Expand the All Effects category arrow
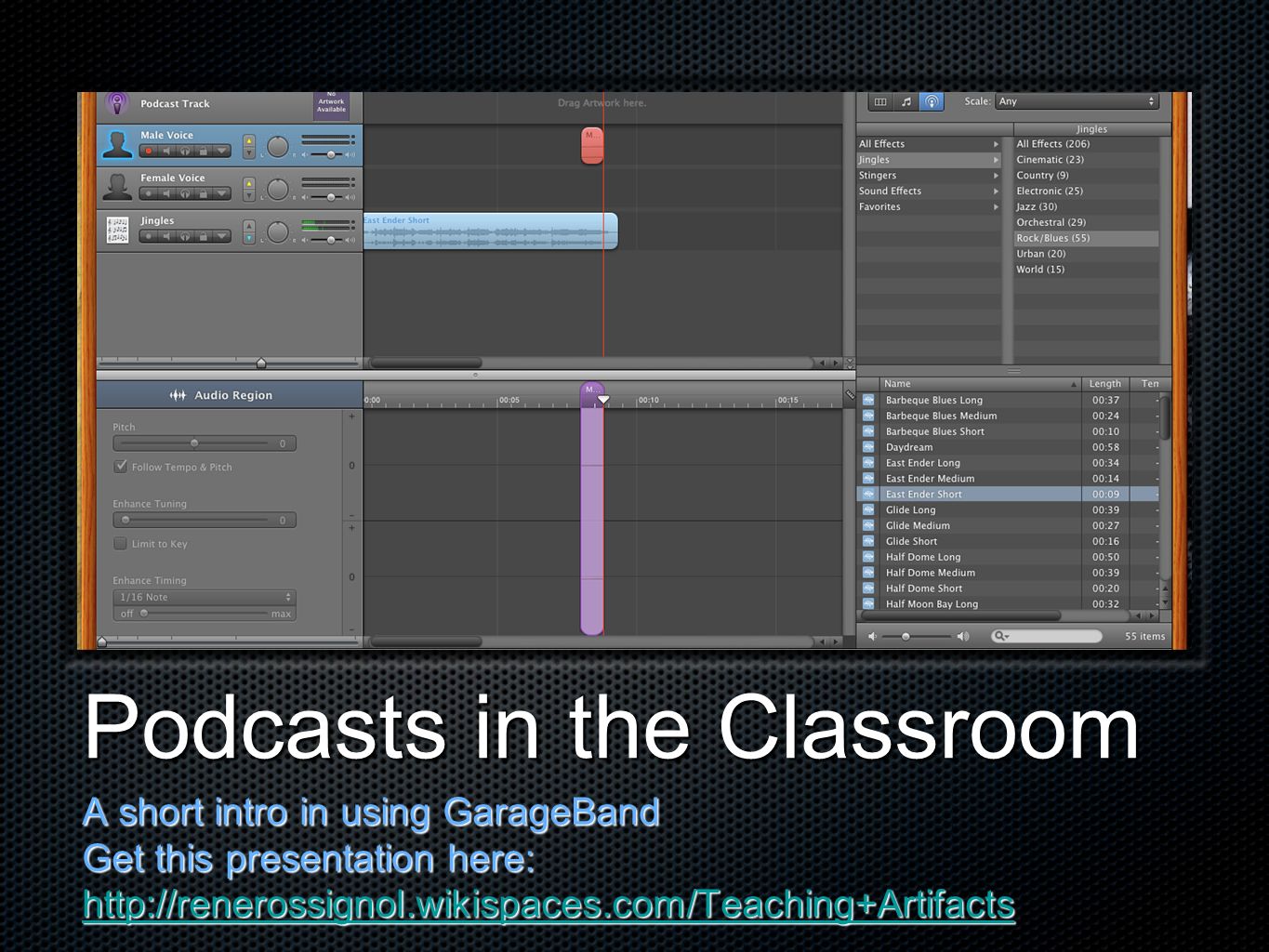This screenshot has width=1269, height=952. pyautogui.click(x=996, y=144)
